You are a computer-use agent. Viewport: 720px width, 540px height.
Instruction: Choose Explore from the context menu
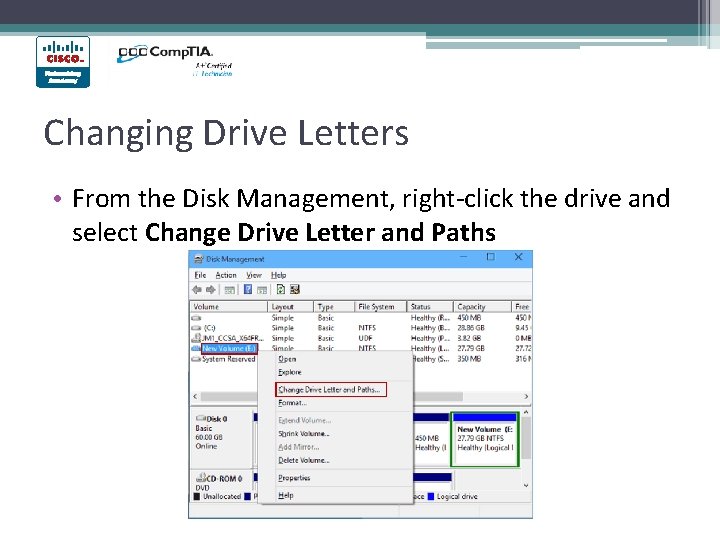pos(335,372)
